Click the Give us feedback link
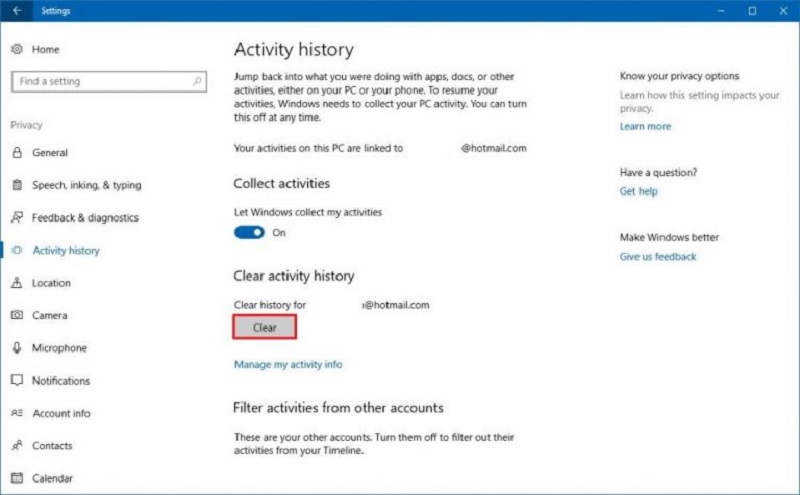 [658, 257]
